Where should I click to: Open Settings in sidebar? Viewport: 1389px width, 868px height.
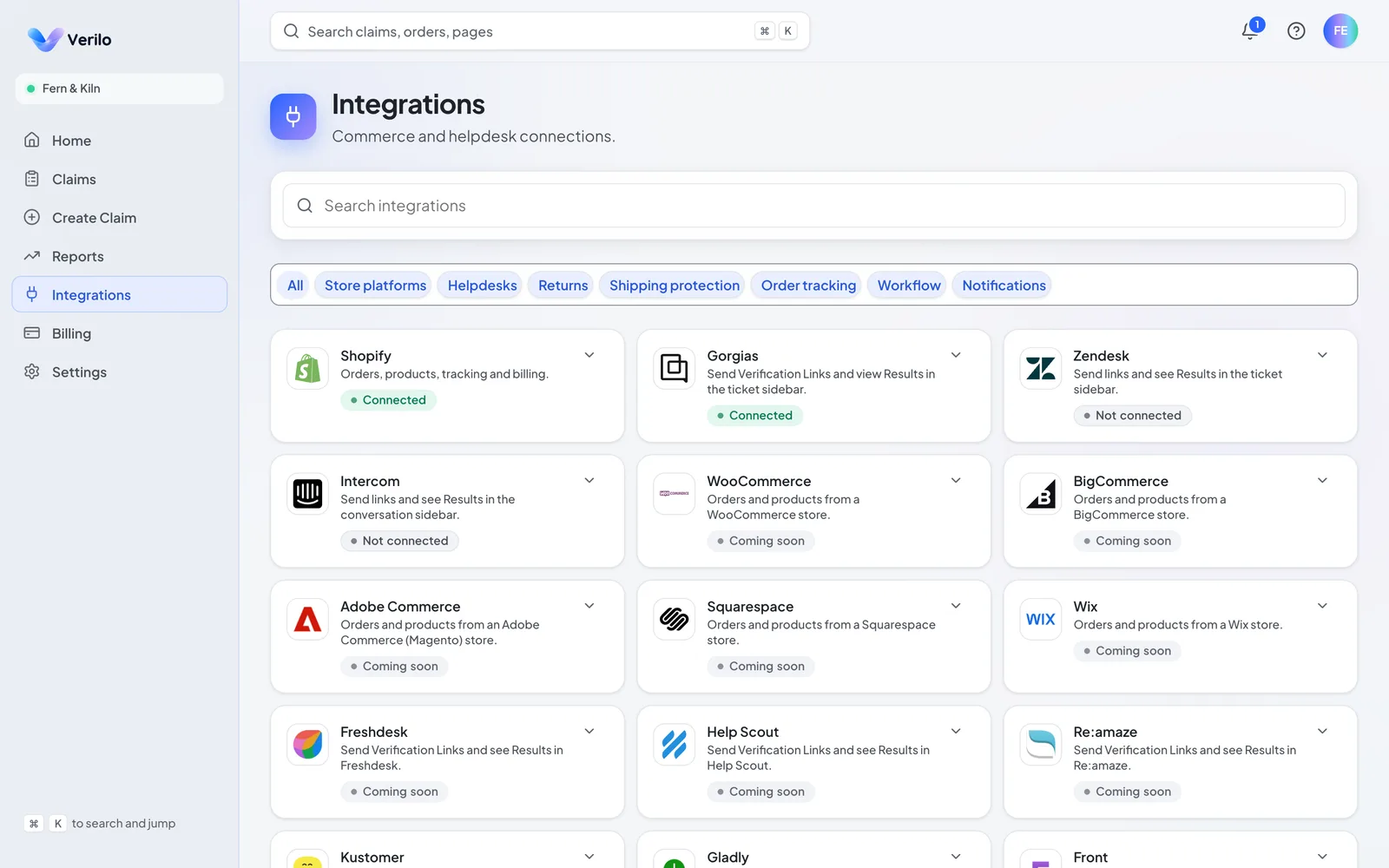pyautogui.click(x=120, y=372)
